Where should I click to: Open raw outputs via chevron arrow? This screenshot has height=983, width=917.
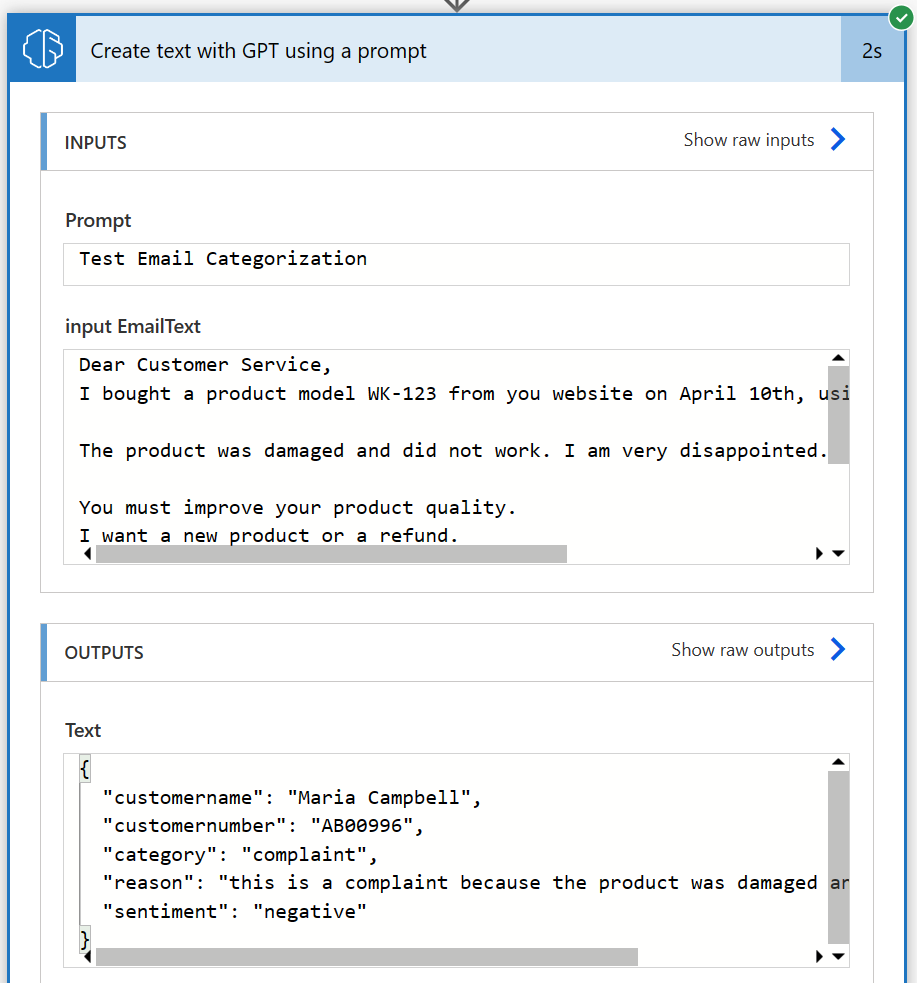click(838, 649)
